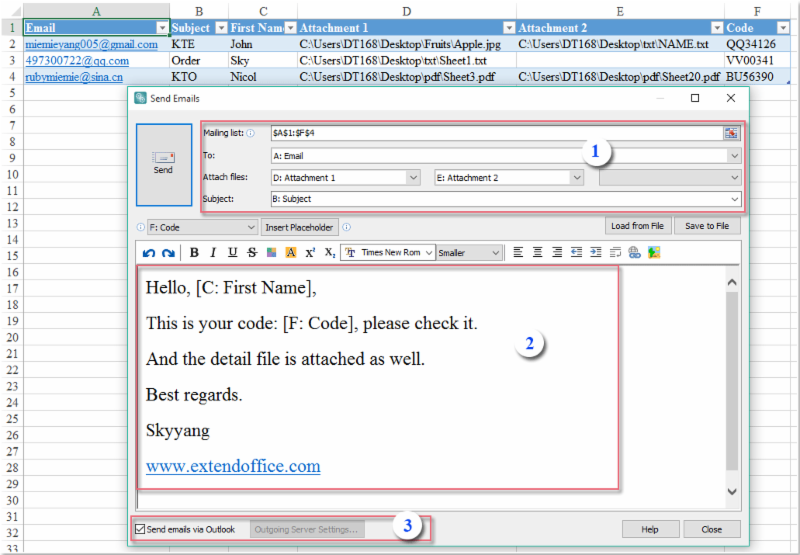Undo the last edit in email editor

pyautogui.click(x=149, y=253)
